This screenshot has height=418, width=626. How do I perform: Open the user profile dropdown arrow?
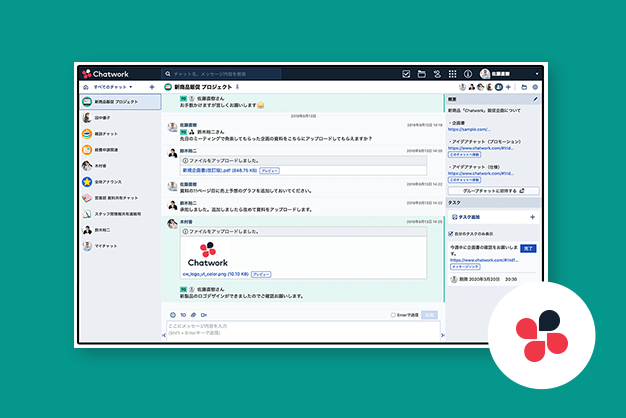537,74
